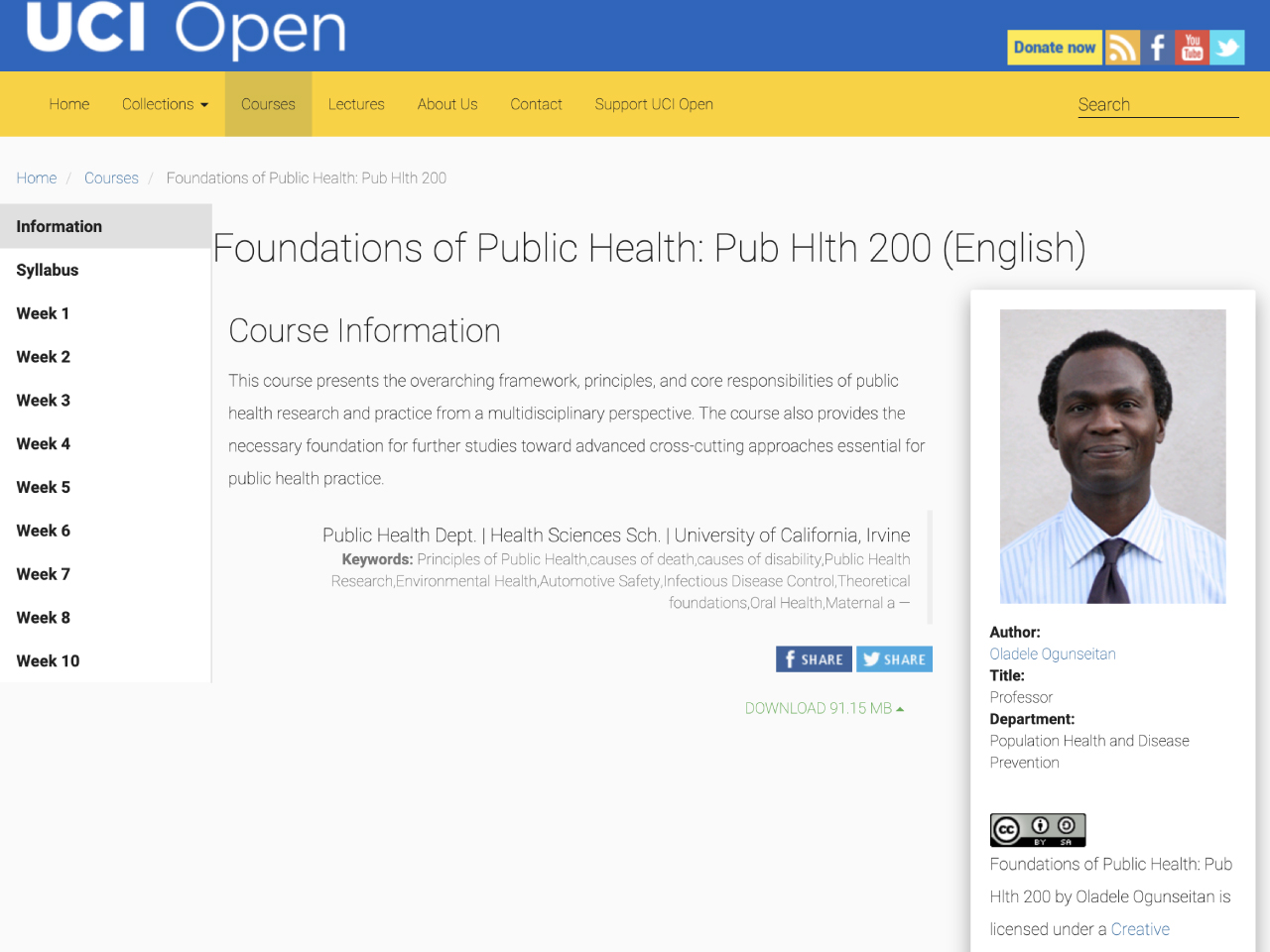Screen dimensions: 1270x952
Task: Click the Public Health Dept. affiliation line
Action: pos(616,535)
